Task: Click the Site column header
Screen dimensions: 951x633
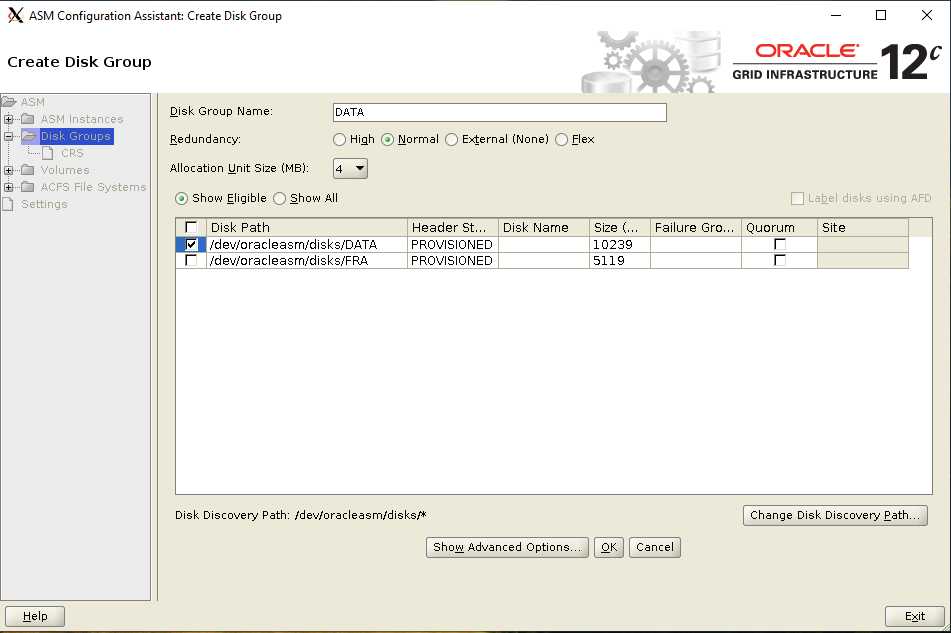Action: pos(862,227)
